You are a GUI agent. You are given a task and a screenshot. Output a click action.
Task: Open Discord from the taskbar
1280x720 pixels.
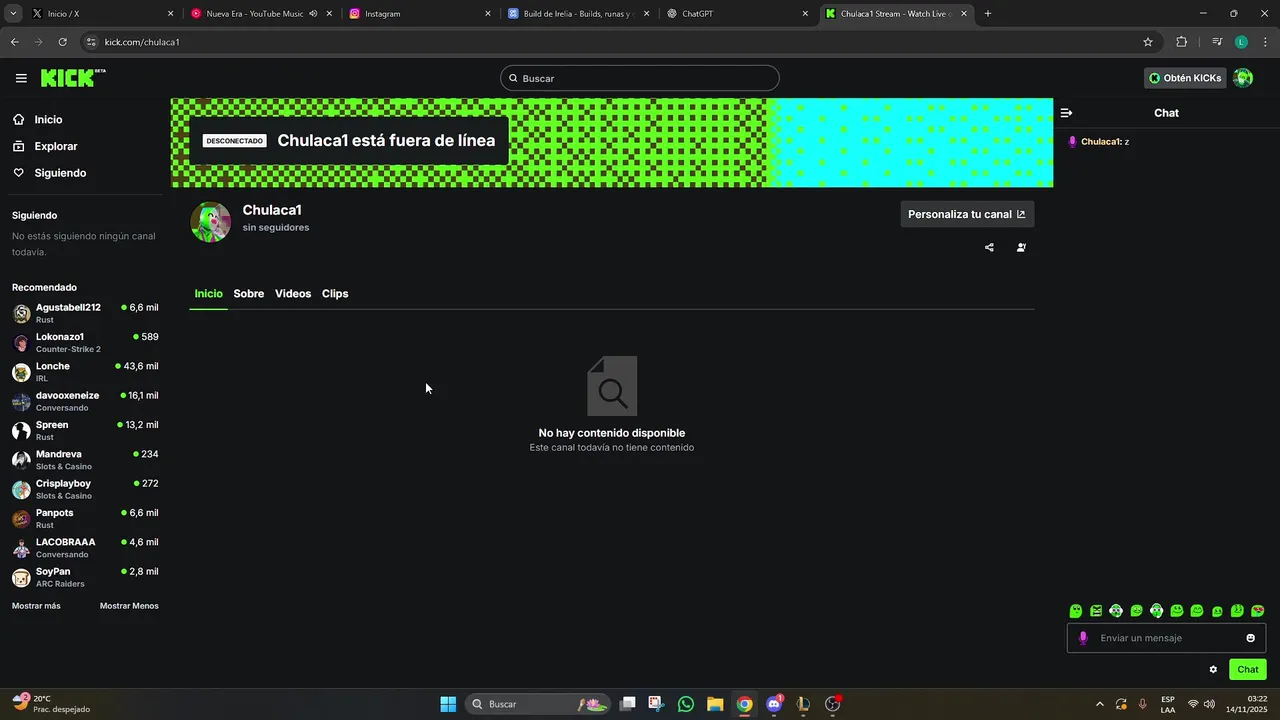click(774, 704)
